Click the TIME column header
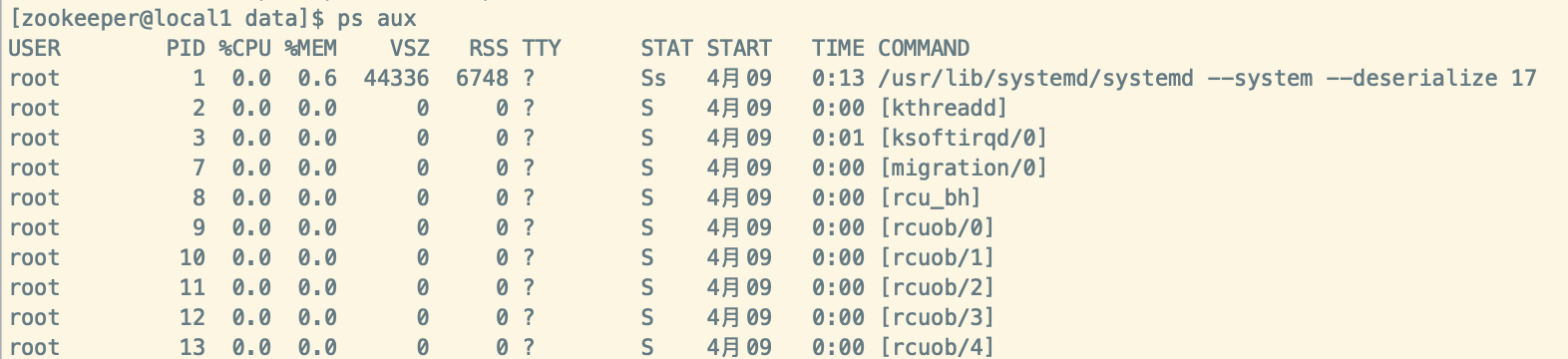Screen dimensions: 1568x359 tap(838, 48)
